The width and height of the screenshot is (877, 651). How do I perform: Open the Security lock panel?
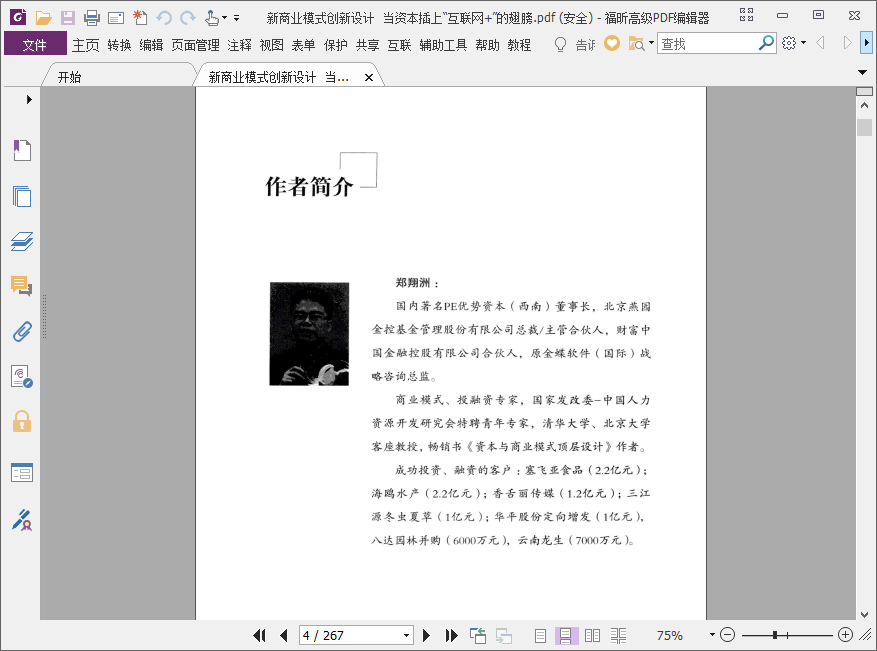[22, 421]
